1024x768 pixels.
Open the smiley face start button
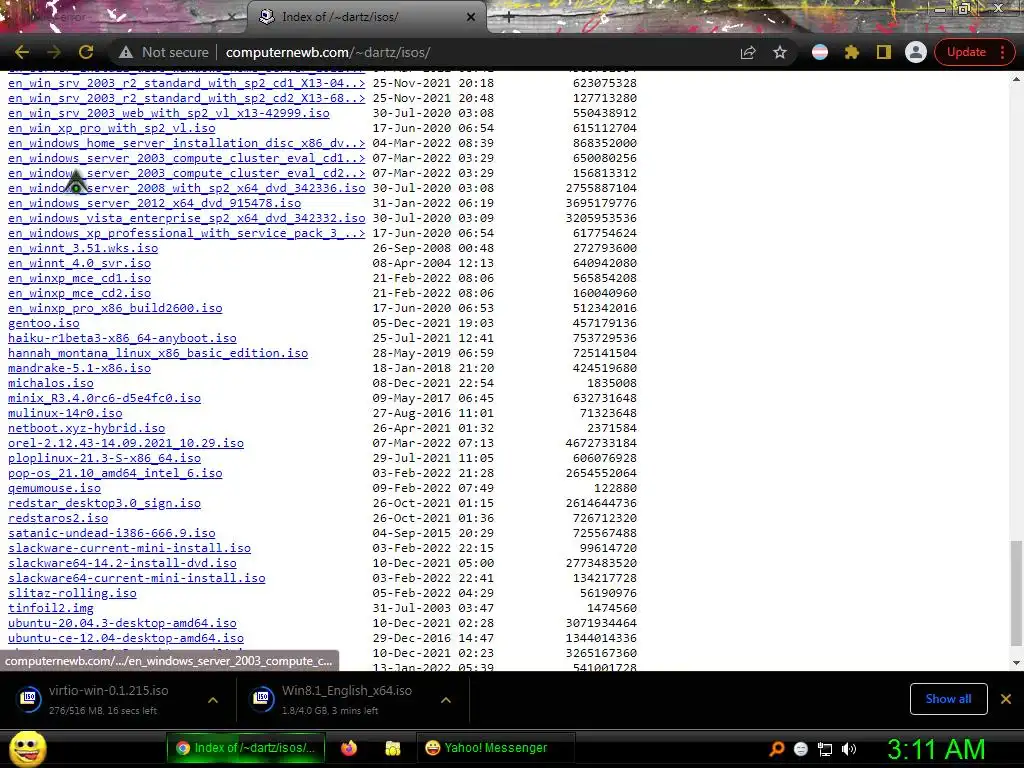(x=27, y=748)
